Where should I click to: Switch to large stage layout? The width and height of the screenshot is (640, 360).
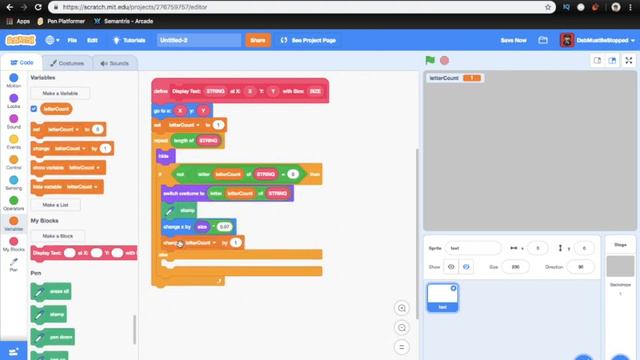(612, 60)
